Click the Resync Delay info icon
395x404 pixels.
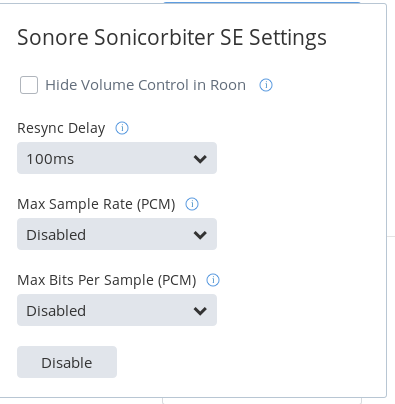tap(122, 128)
